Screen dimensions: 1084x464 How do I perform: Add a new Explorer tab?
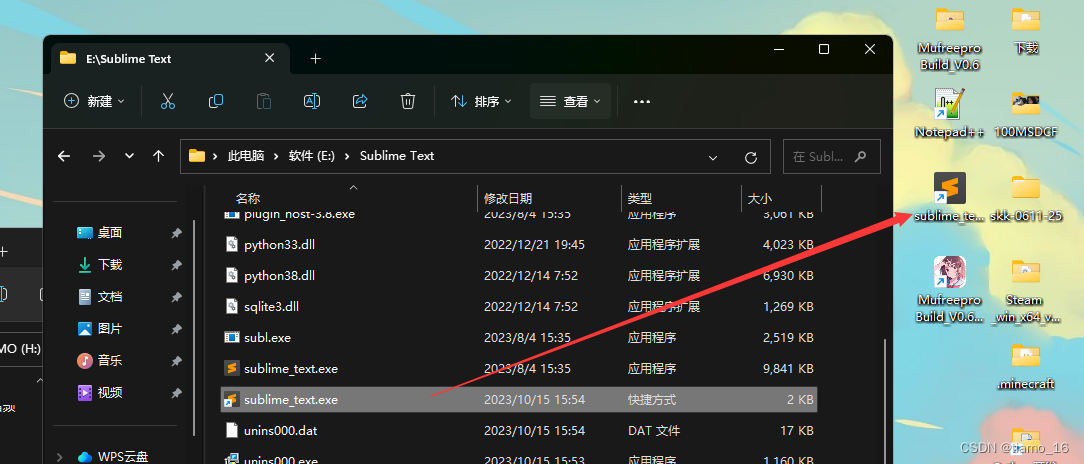tap(315, 59)
